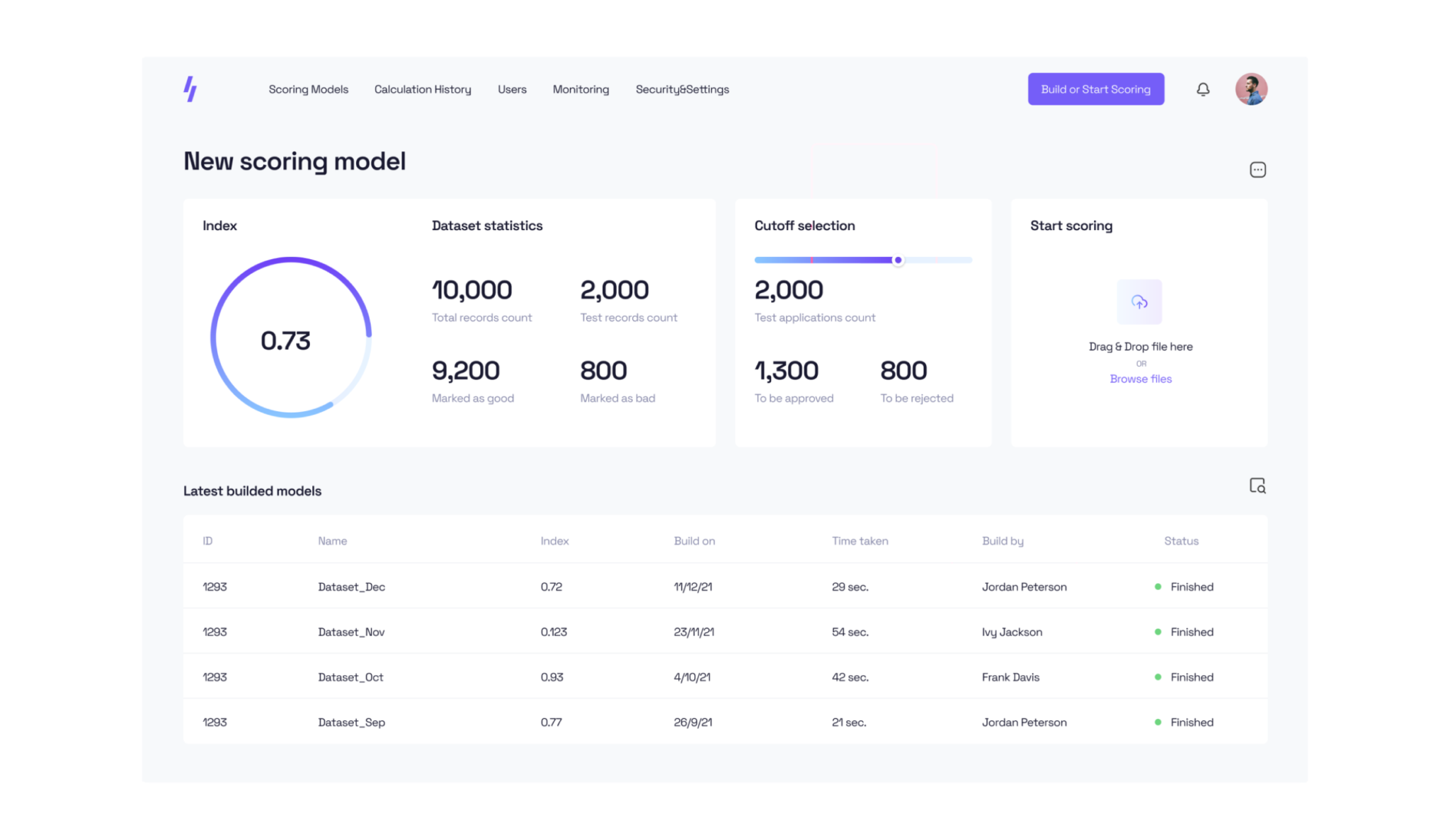Click index value 0.93

552,677
